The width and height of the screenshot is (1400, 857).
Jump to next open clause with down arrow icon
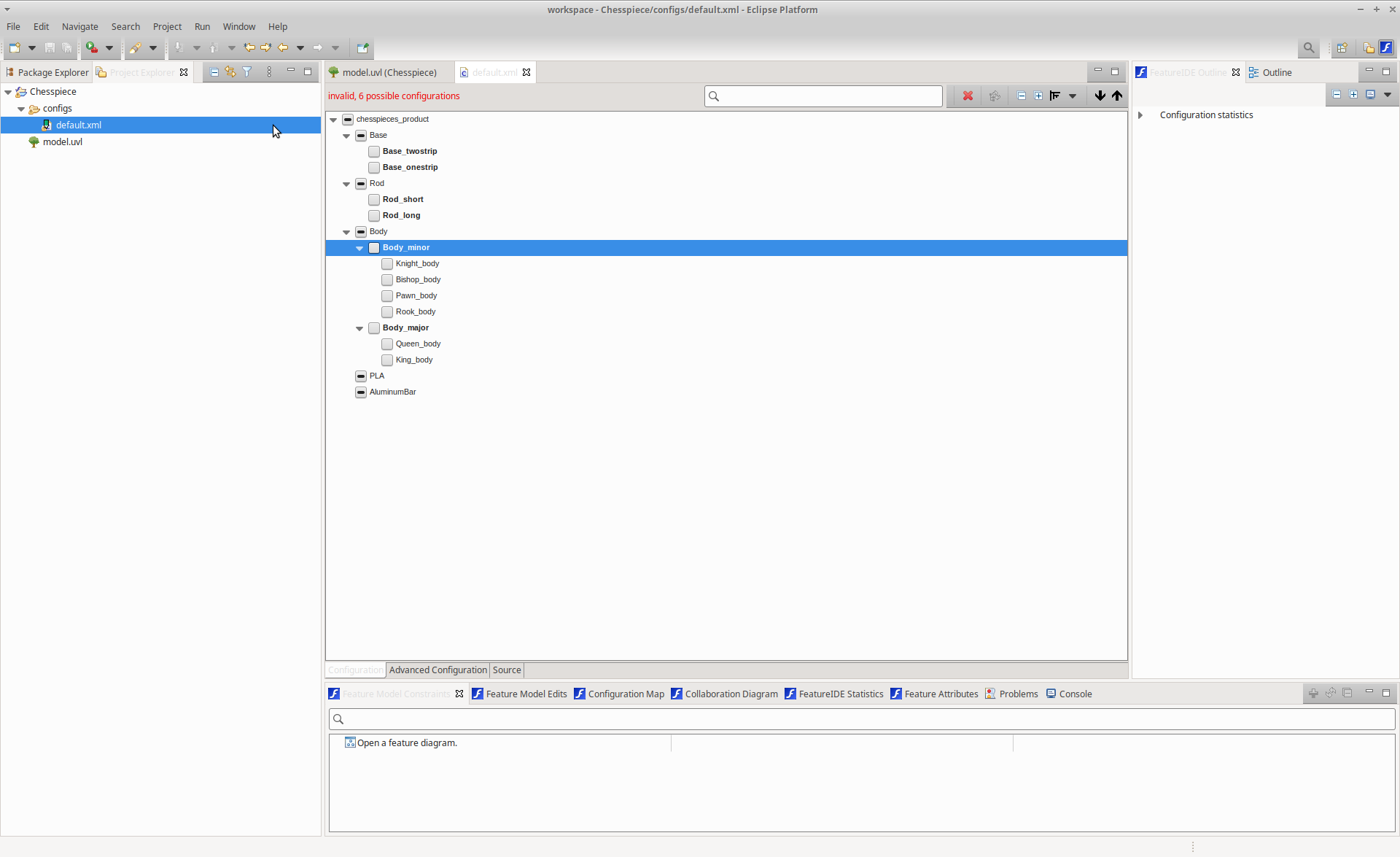(1100, 96)
